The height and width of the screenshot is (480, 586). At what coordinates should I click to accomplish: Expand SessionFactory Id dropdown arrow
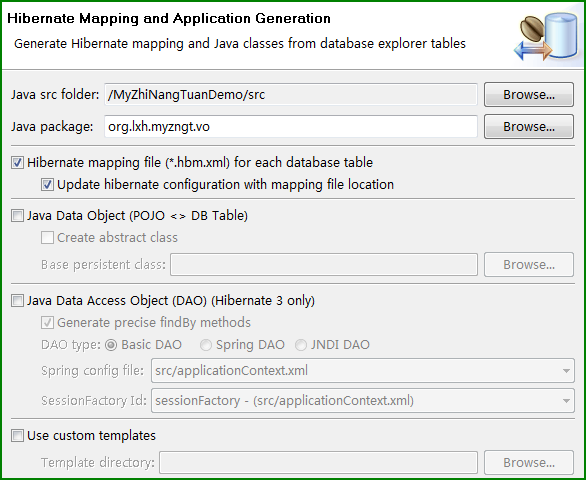(x=566, y=401)
